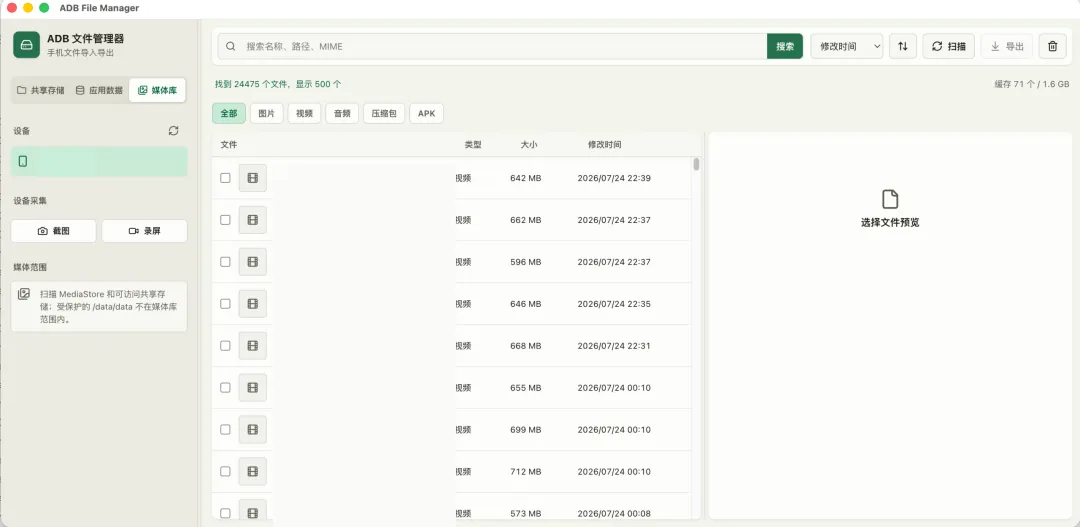Switch to 媒体库 tab
This screenshot has width=1080, height=527.
pyautogui.click(x=157, y=90)
